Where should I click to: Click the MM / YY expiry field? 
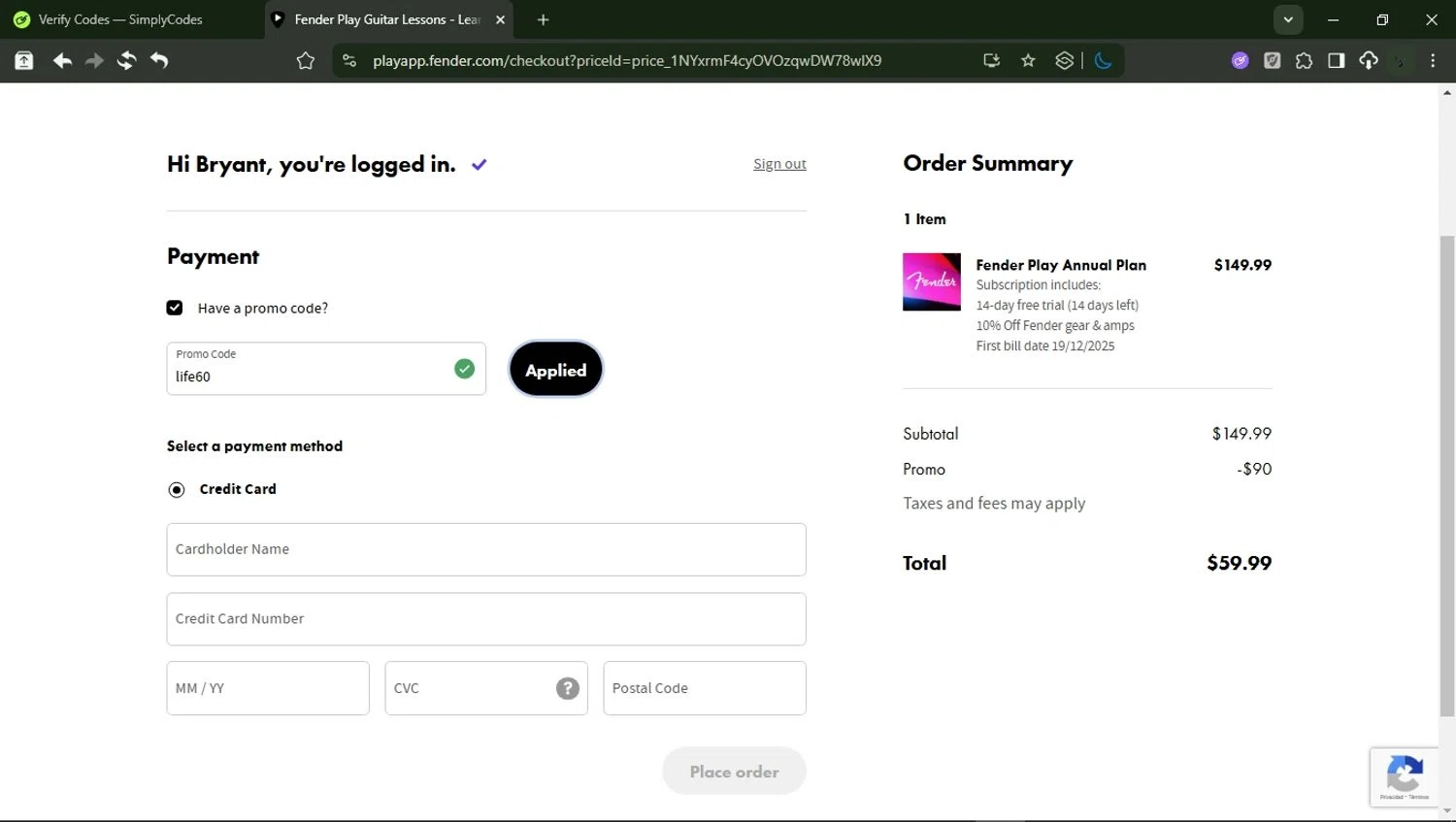(x=268, y=688)
